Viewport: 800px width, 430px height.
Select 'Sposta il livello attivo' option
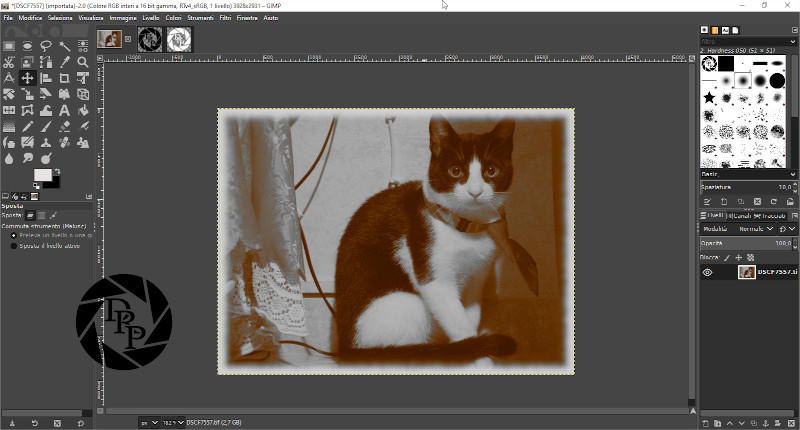pos(45,246)
